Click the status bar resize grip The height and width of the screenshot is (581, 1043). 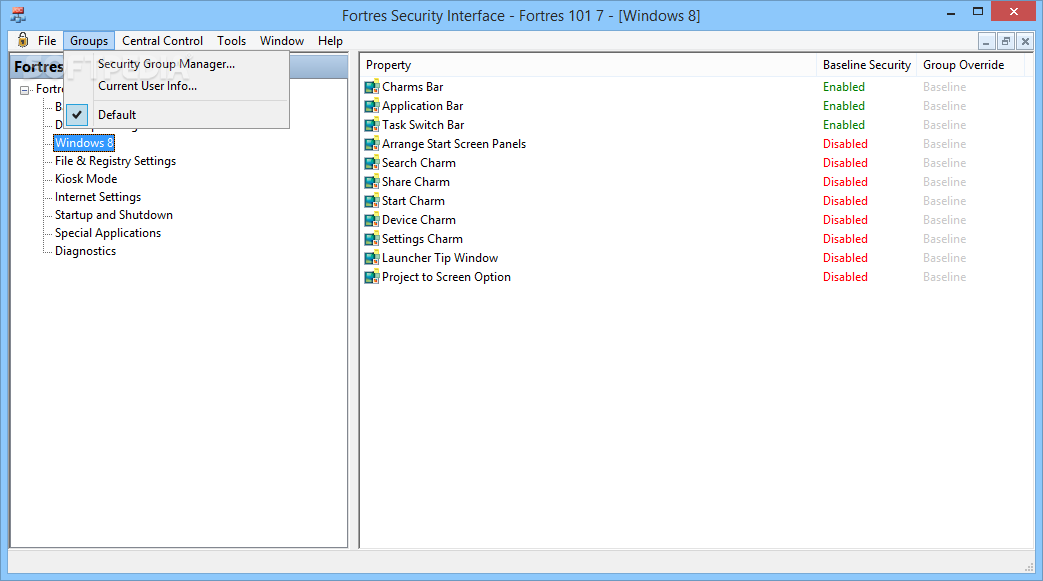tap(1029, 566)
